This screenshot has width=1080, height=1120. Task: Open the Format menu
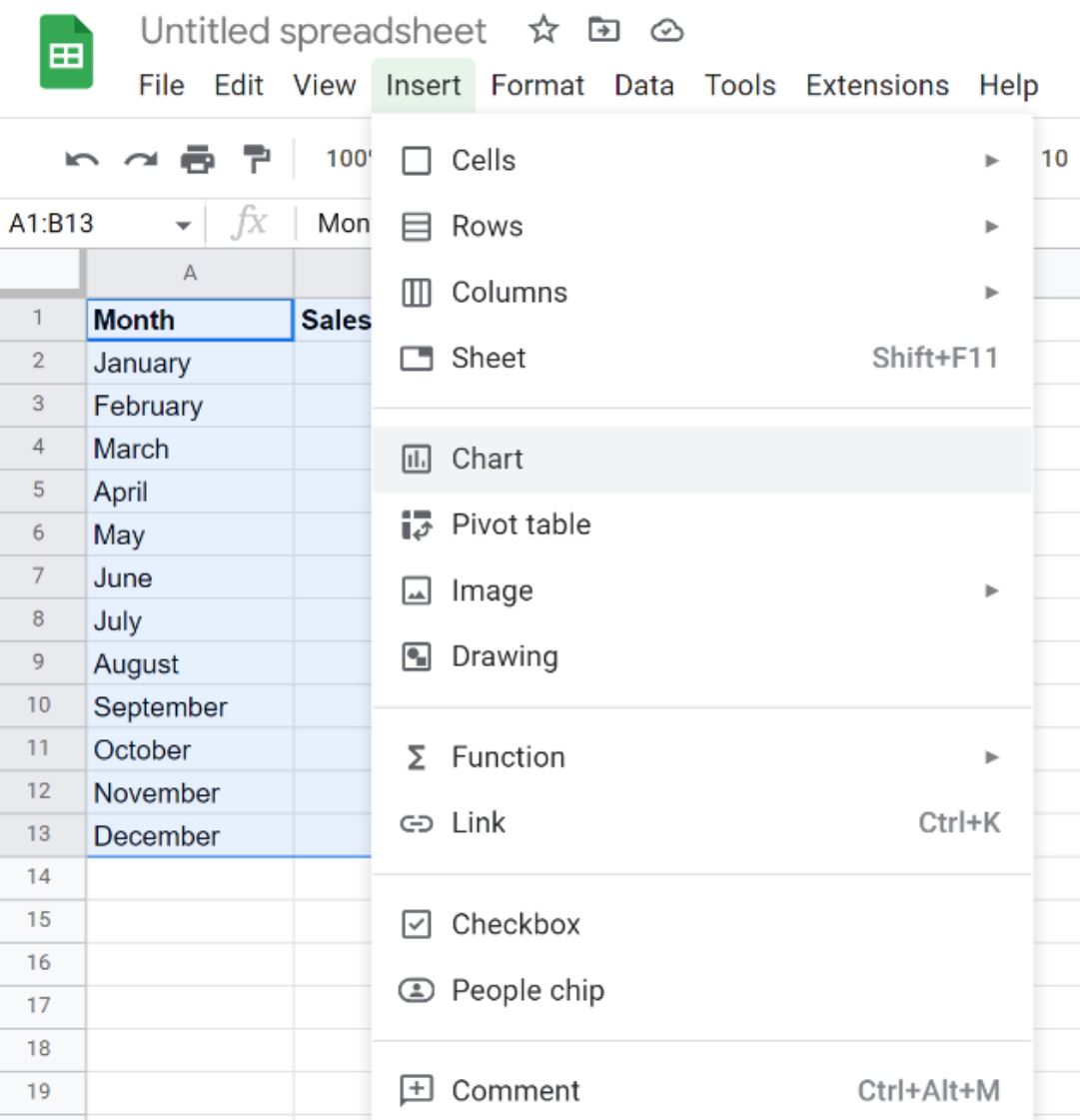click(x=538, y=86)
